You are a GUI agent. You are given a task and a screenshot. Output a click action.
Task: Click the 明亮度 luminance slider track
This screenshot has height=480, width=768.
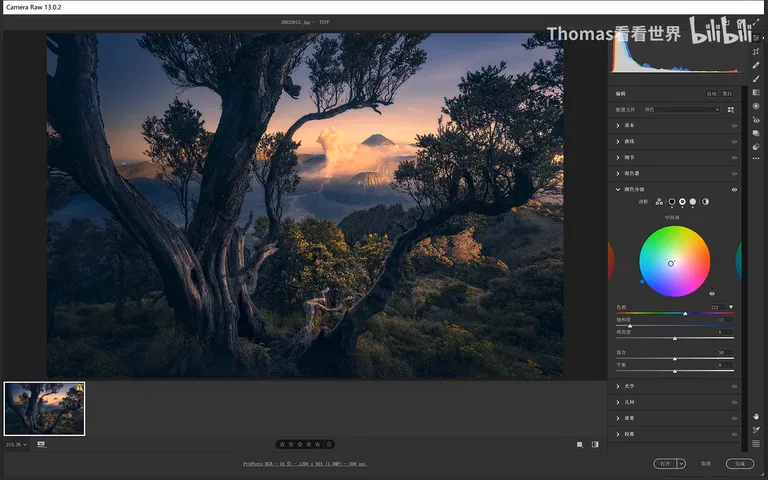(x=675, y=338)
